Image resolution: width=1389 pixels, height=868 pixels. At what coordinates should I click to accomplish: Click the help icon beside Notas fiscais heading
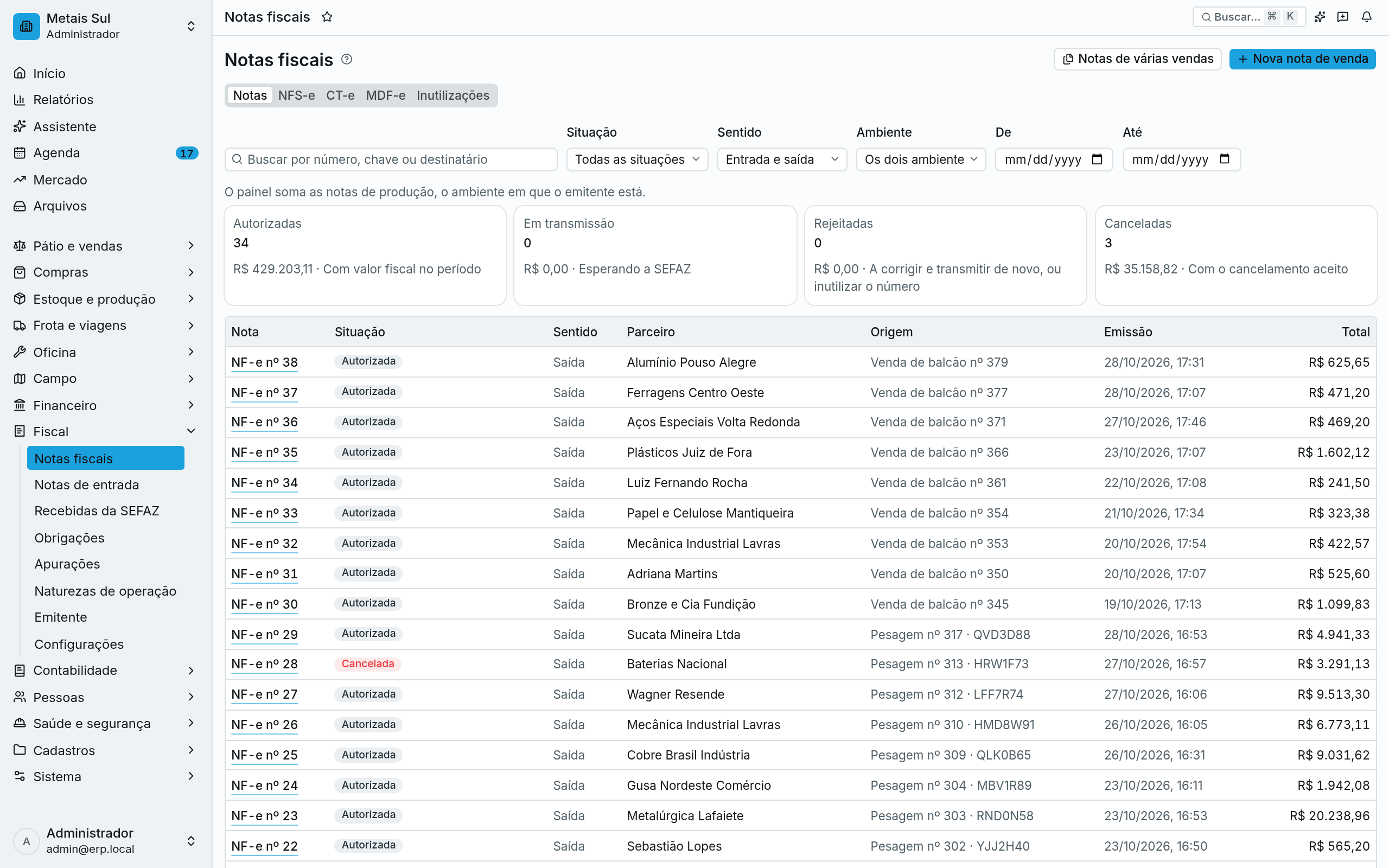347,59
